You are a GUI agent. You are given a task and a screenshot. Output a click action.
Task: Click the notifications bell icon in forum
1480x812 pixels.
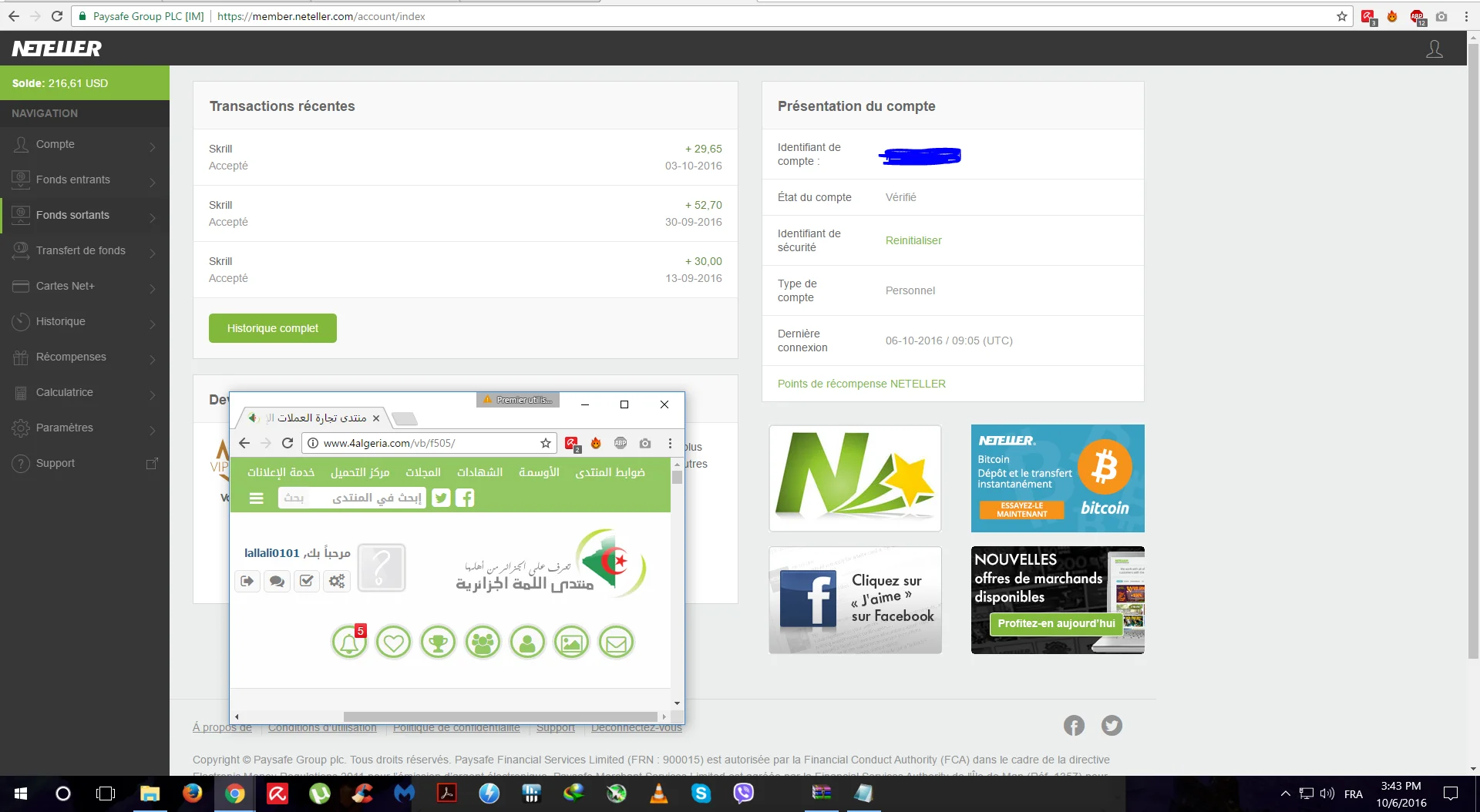coord(348,643)
